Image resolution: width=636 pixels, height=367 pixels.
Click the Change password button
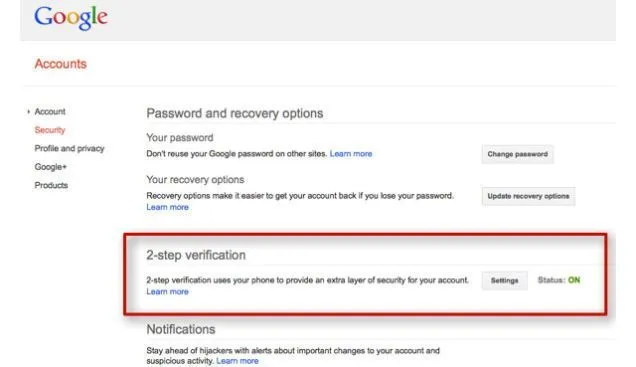click(518, 154)
